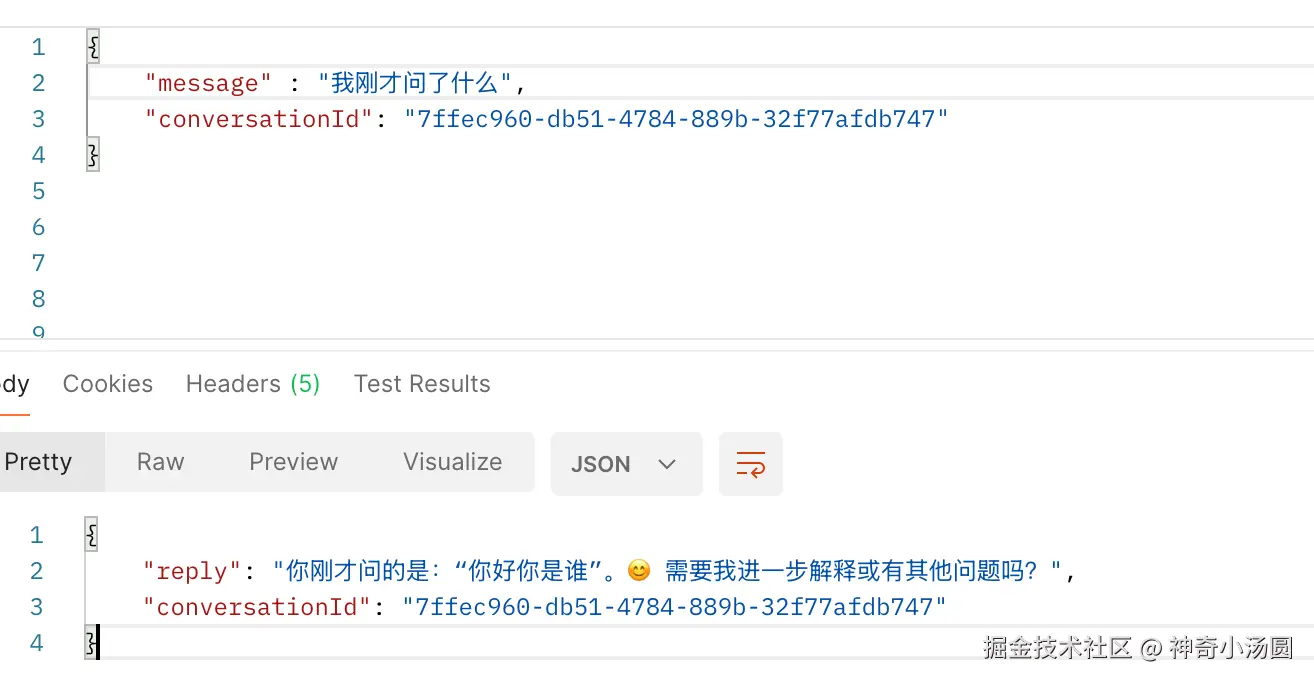
Task: Place cursor in the request message value
Action: click(414, 83)
